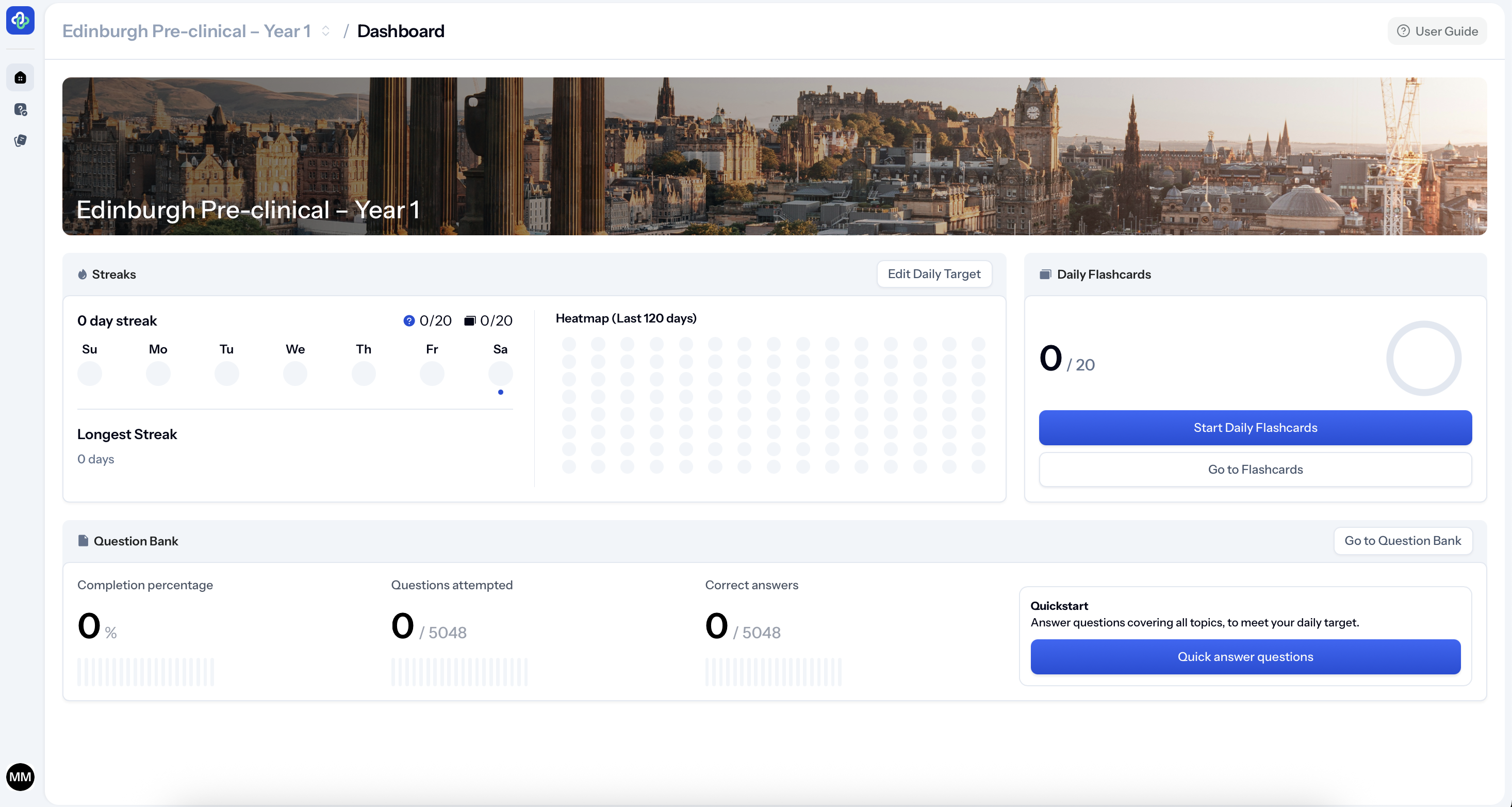Open the MM user avatar menu
The height and width of the screenshot is (807, 1512).
20,777
